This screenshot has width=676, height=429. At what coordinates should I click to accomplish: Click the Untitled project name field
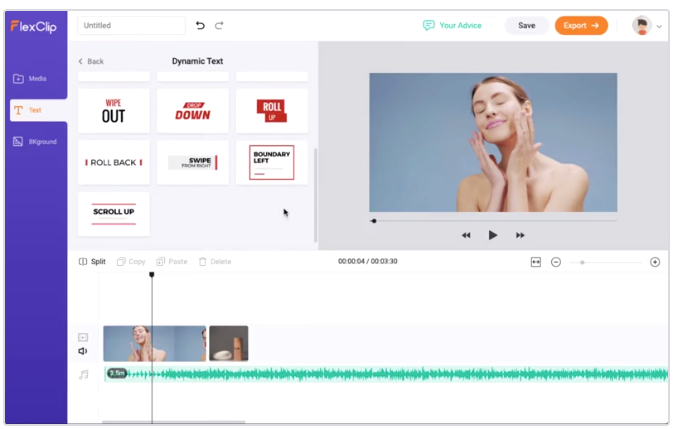point(130,26)
